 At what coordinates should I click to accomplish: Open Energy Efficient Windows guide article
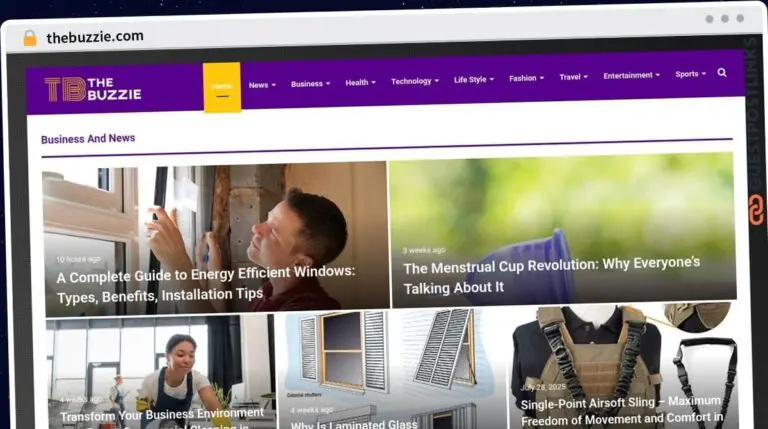(x=206, y=285)
